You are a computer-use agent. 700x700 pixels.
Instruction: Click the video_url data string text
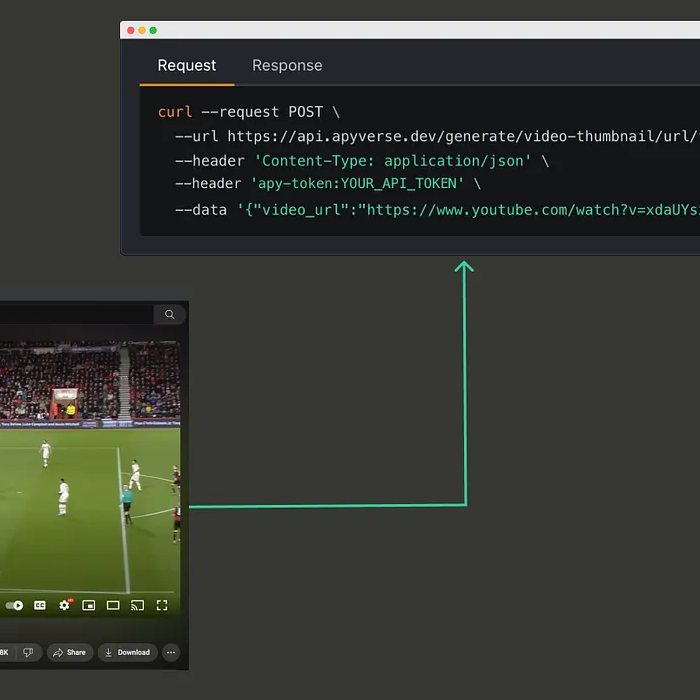click(468, 210)
